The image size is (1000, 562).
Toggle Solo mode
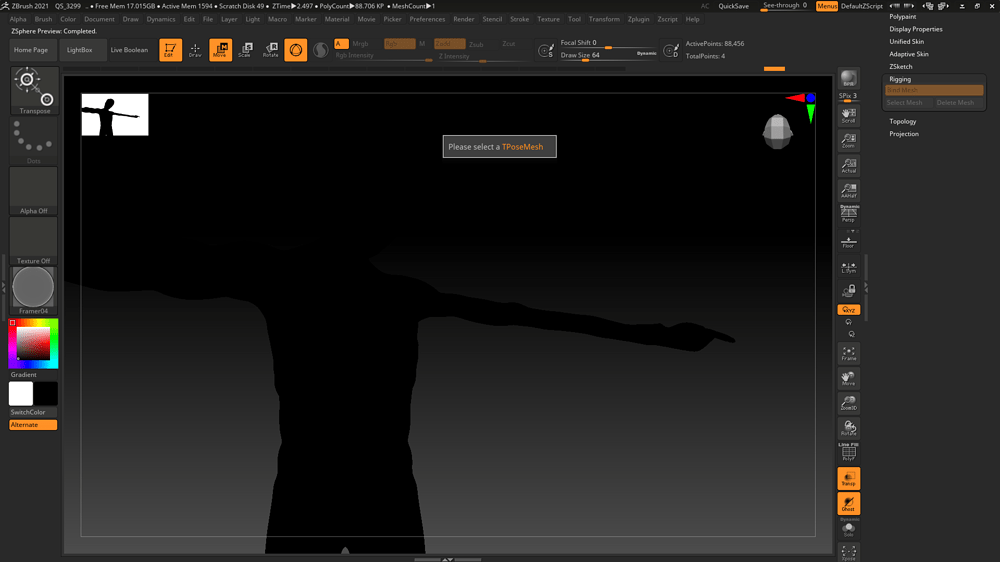pos(848,528)
